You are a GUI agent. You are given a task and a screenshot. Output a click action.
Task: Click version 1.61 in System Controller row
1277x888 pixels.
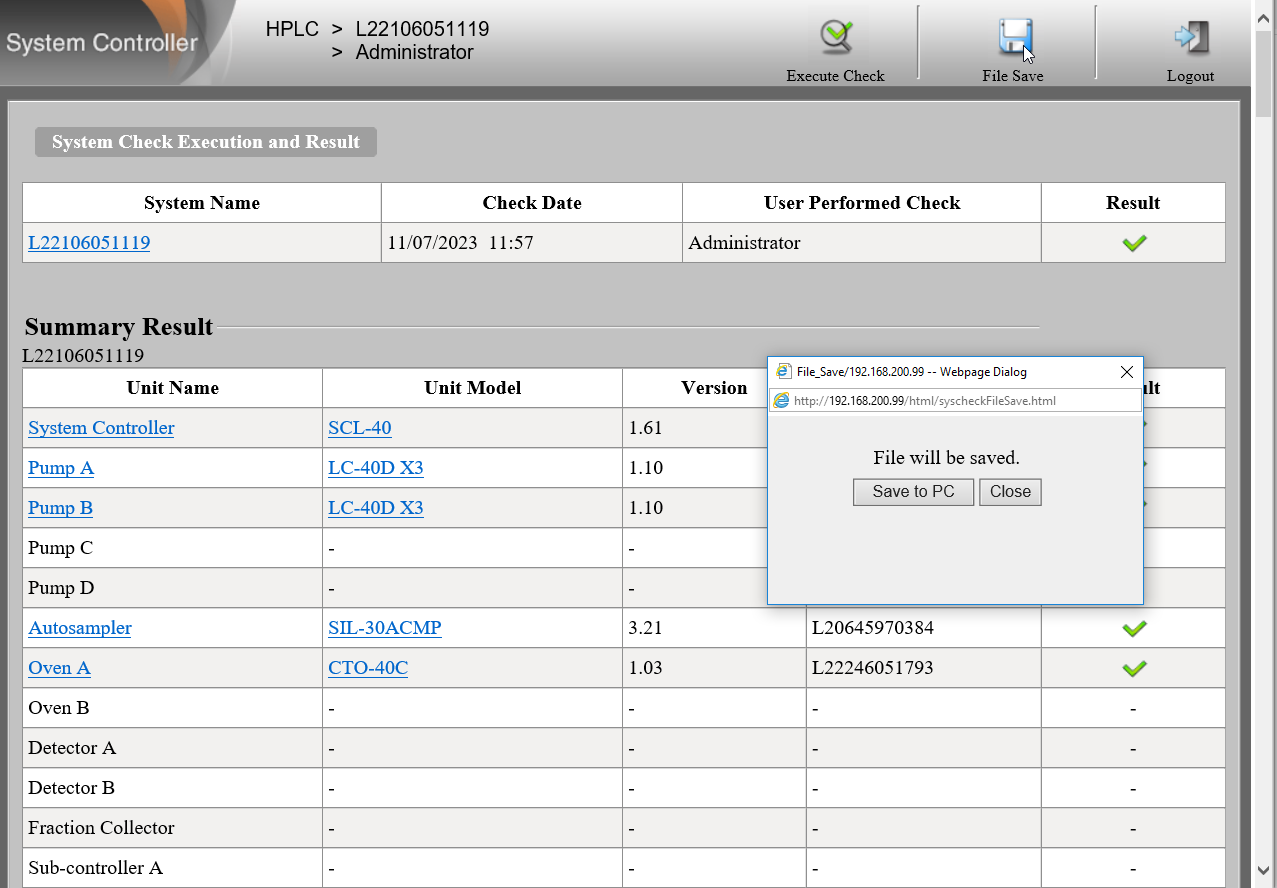pyautogui.click(x=646, y=428)
